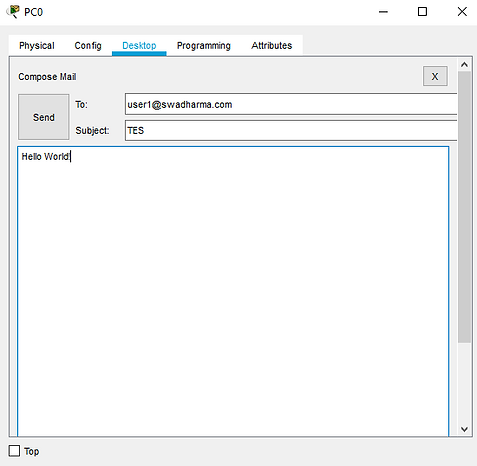Switch to the Attributes tab
Screen dimensions: 477x466
pos(272,45)
